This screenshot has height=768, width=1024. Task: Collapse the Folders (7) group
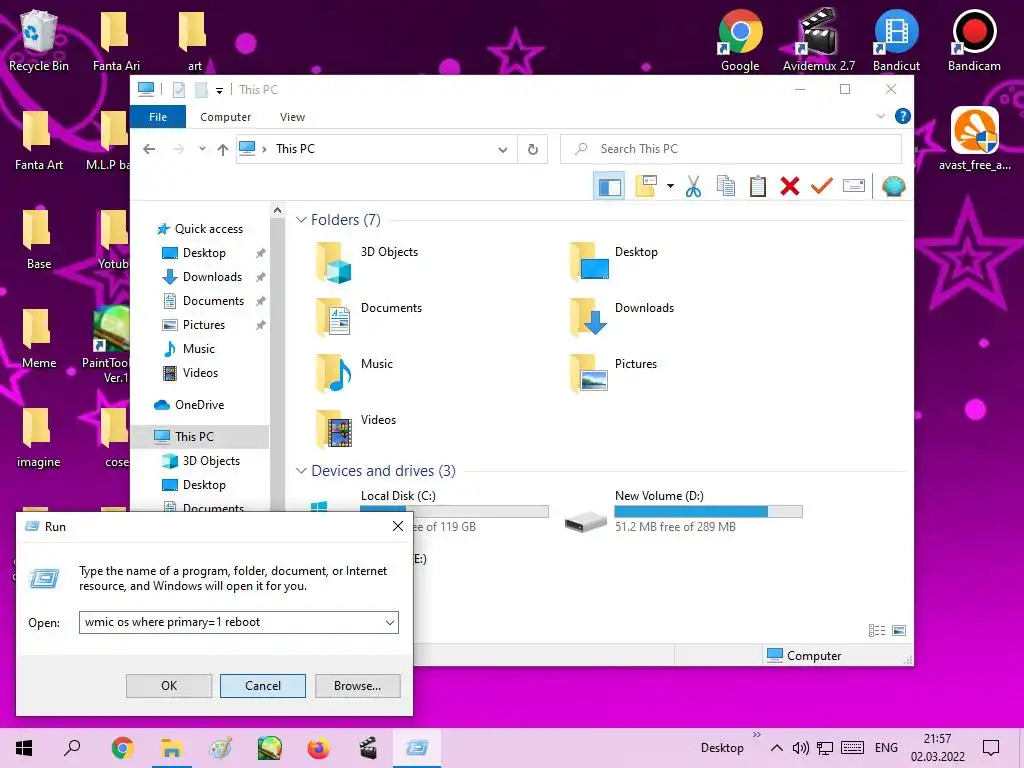[x=301, y=220]
